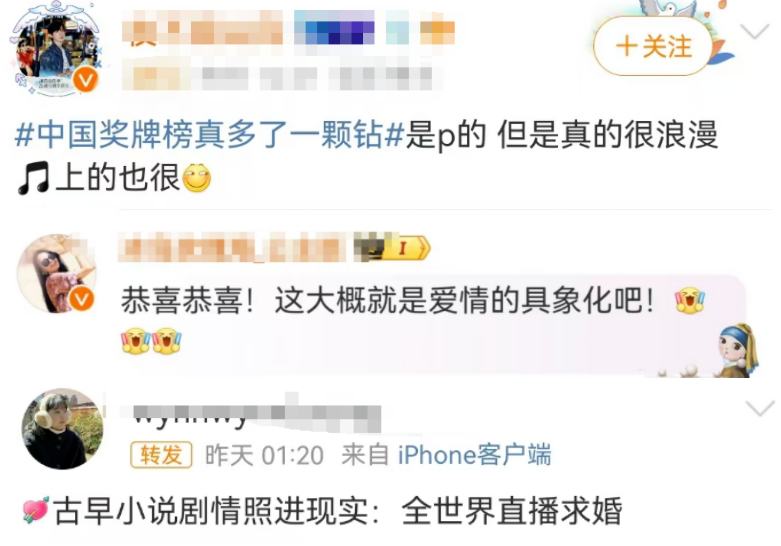
Task: Click the cheering emoji after 具象化吧
Action: click(x=690, y=300)
